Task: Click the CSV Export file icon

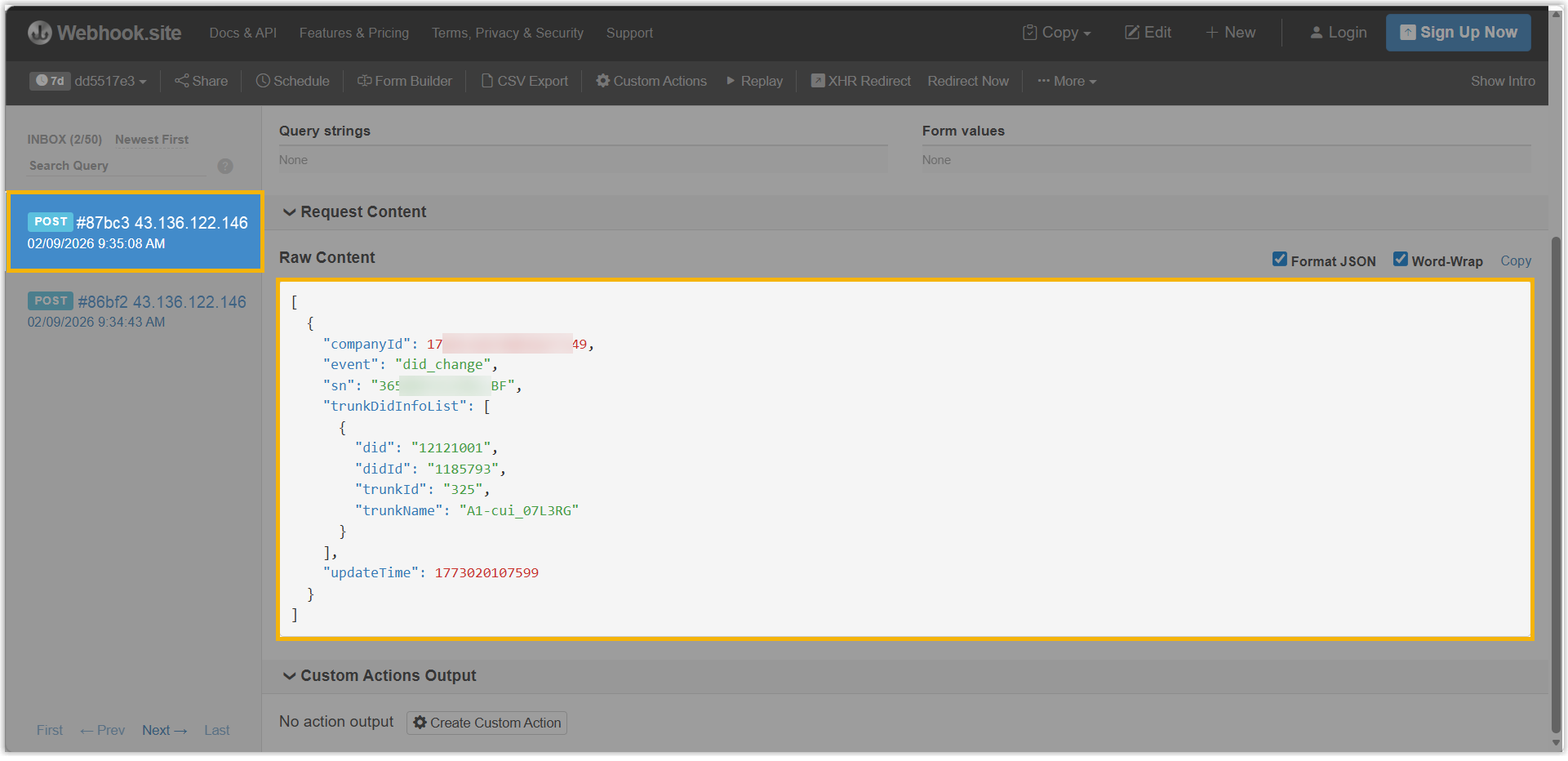Action: (487, 81)
